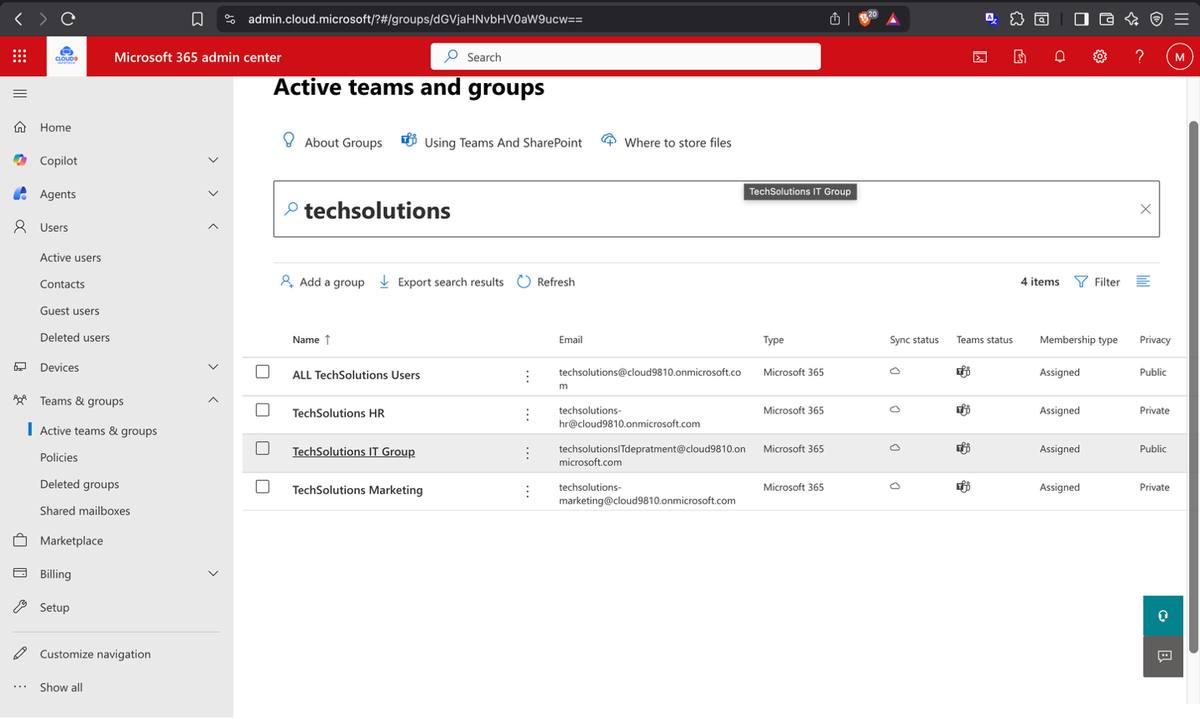The width and height of the screenshot is (1200, 719).
Task: Collapse navigation with the hamburger menu icon
Action: pos(20,94)
